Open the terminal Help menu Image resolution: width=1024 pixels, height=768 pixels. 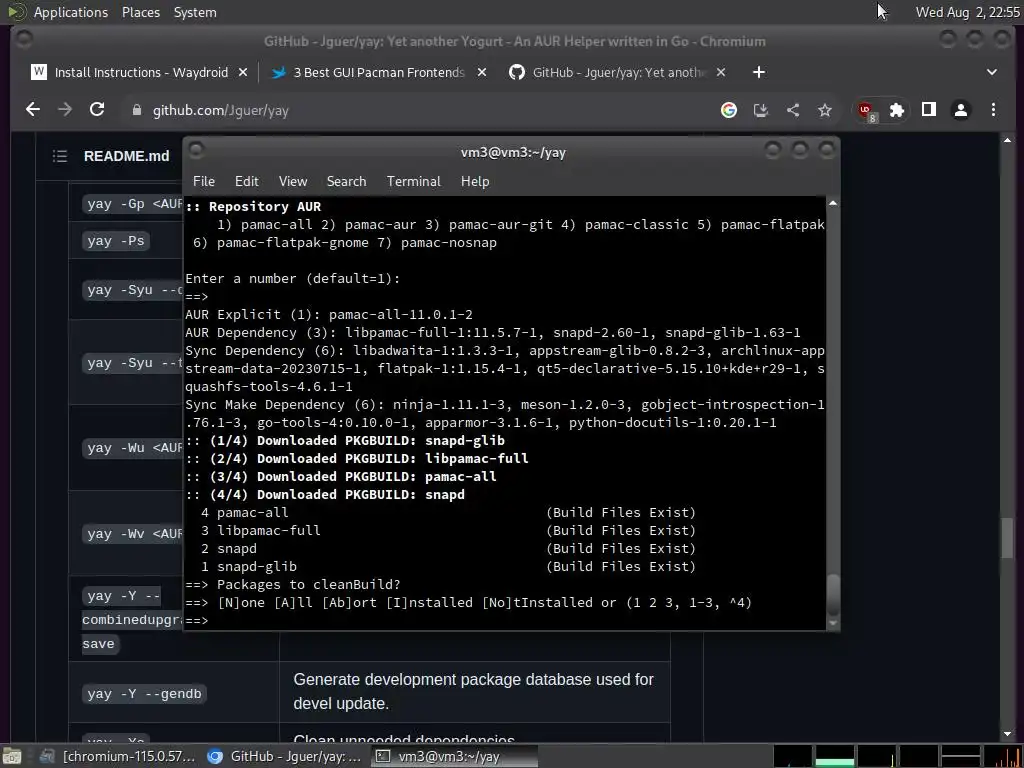pos(475,181)
